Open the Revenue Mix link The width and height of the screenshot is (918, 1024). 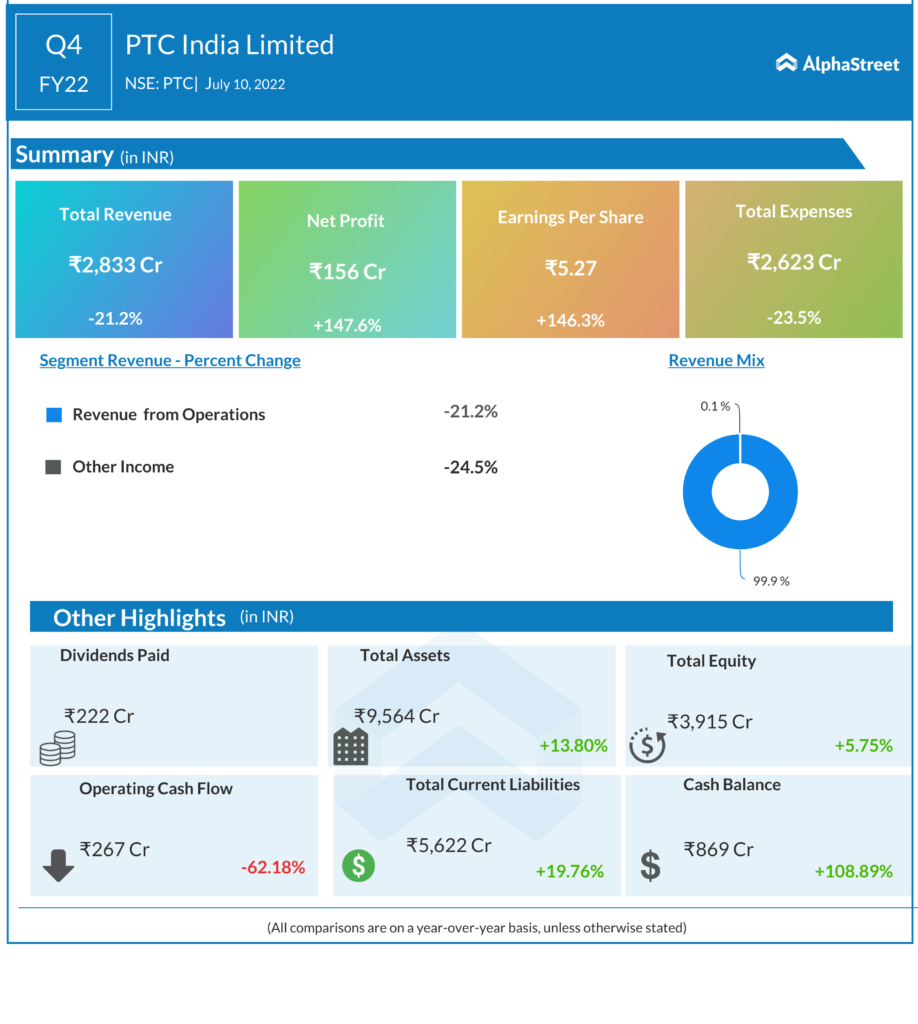point(716,360)
